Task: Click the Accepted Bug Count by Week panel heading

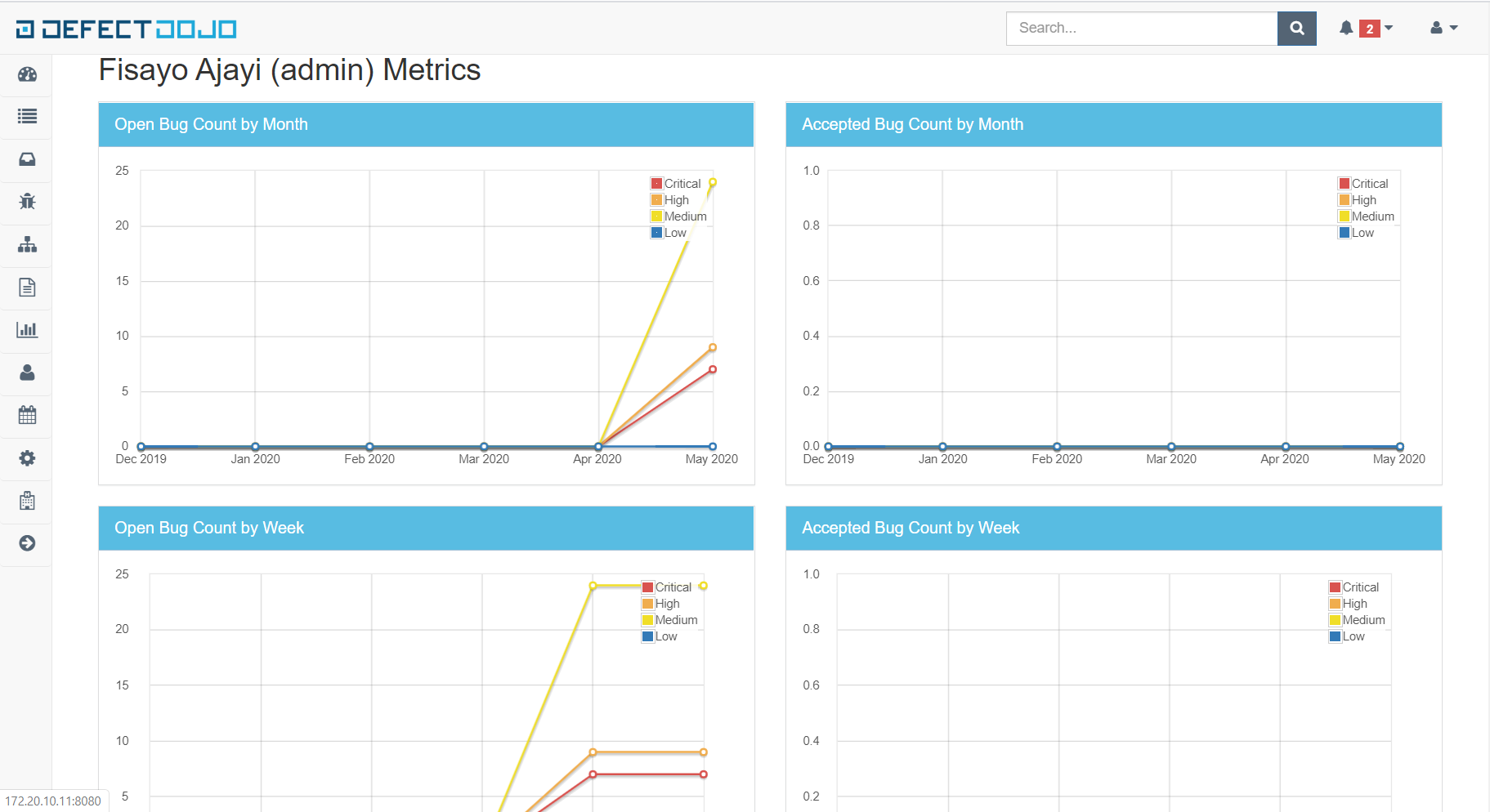Action: pos(1113,529)
